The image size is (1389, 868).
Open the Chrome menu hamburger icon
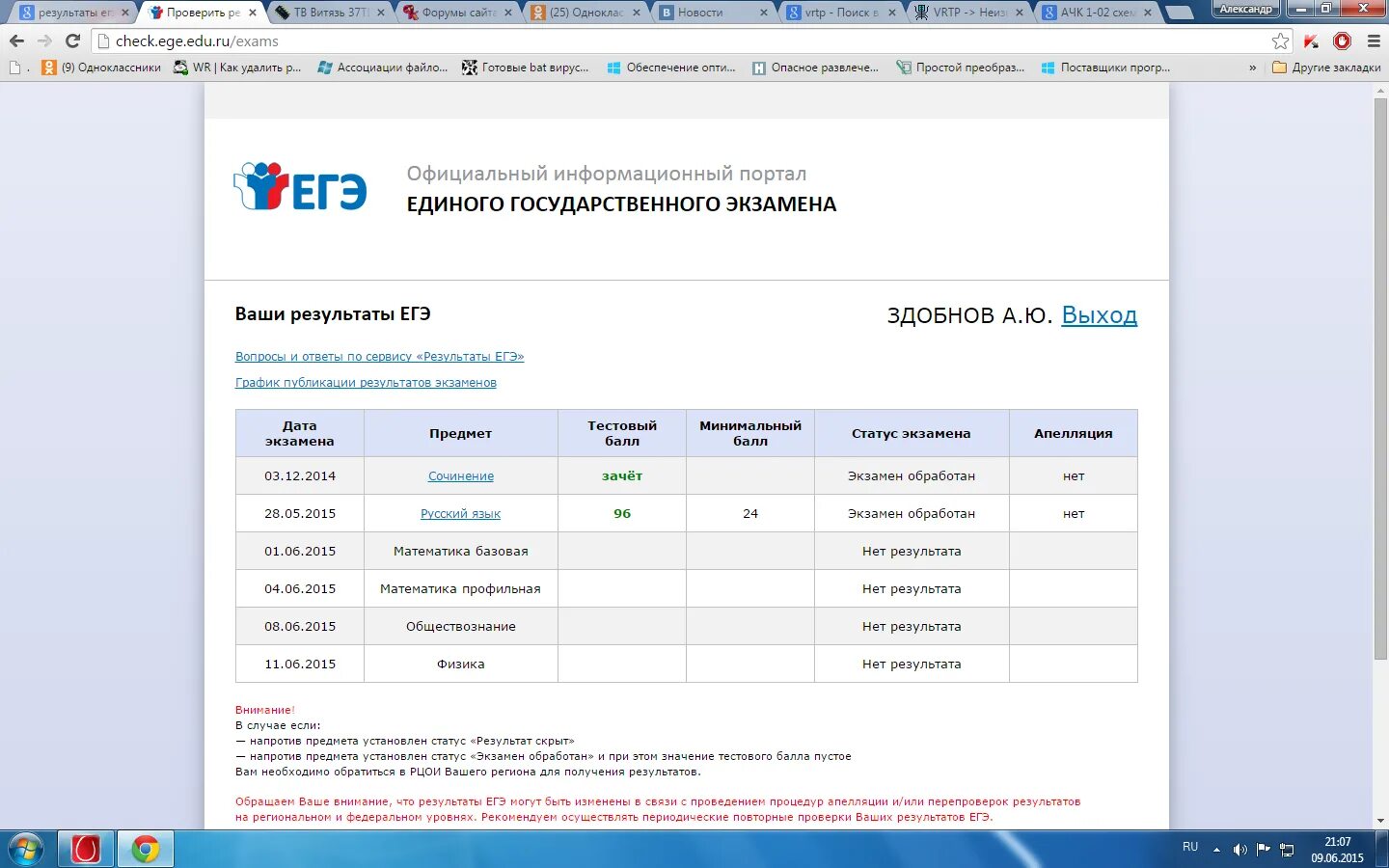tap(1374, 41)
